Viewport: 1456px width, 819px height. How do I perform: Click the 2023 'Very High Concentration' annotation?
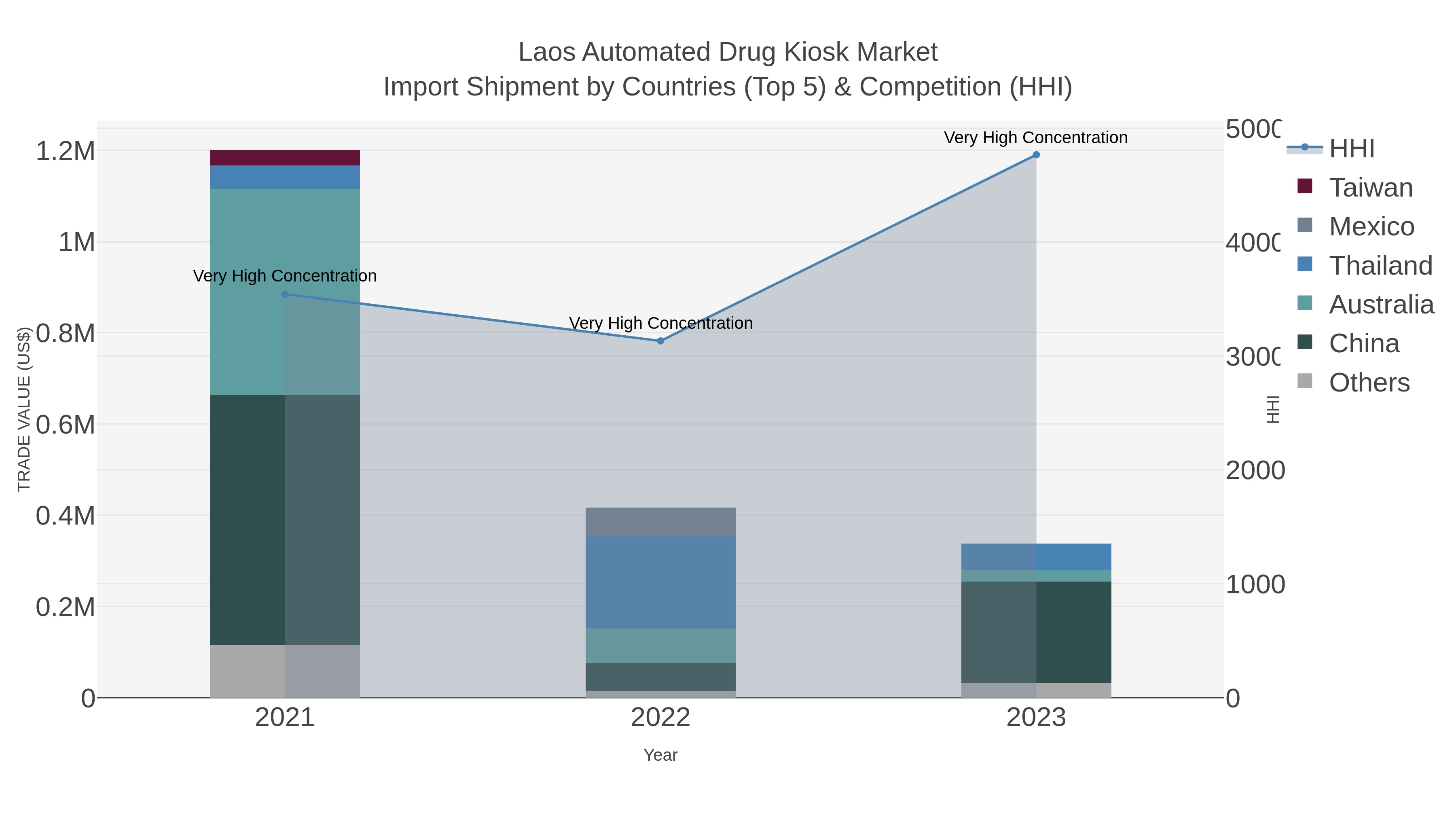click(x=1036, y=138)
